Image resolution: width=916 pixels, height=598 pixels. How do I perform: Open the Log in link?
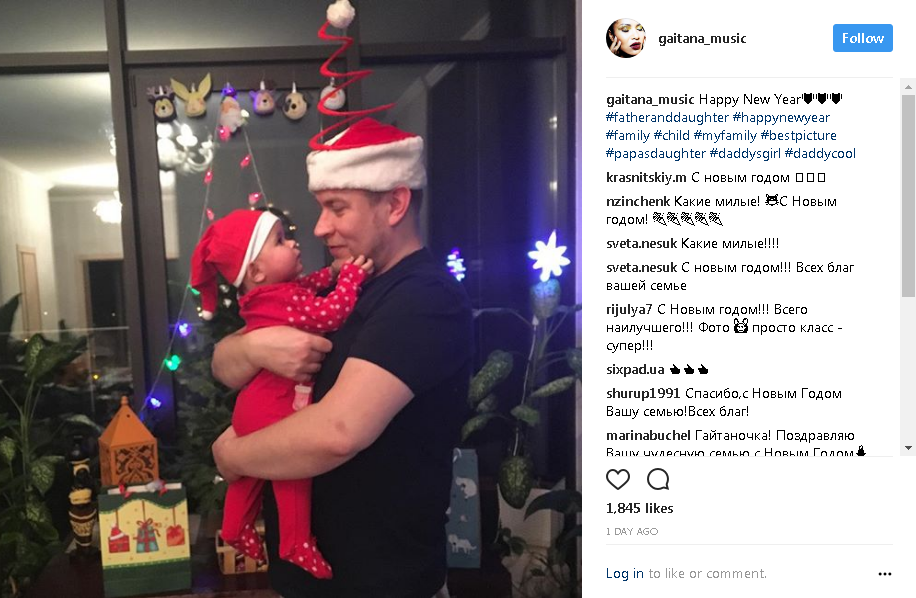coord(624,573)
